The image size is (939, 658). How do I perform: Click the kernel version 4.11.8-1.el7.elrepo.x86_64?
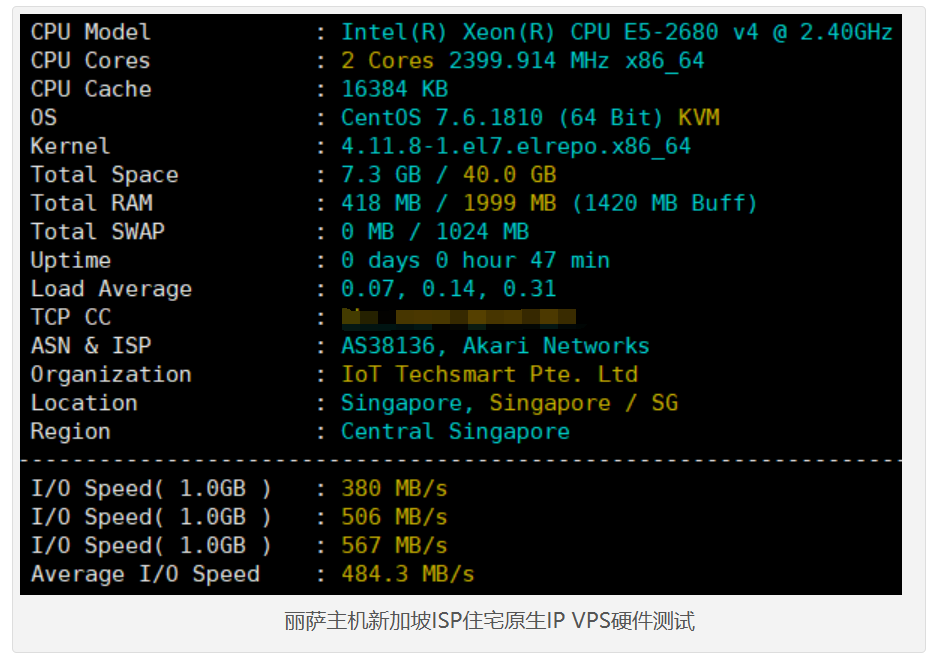516,147
